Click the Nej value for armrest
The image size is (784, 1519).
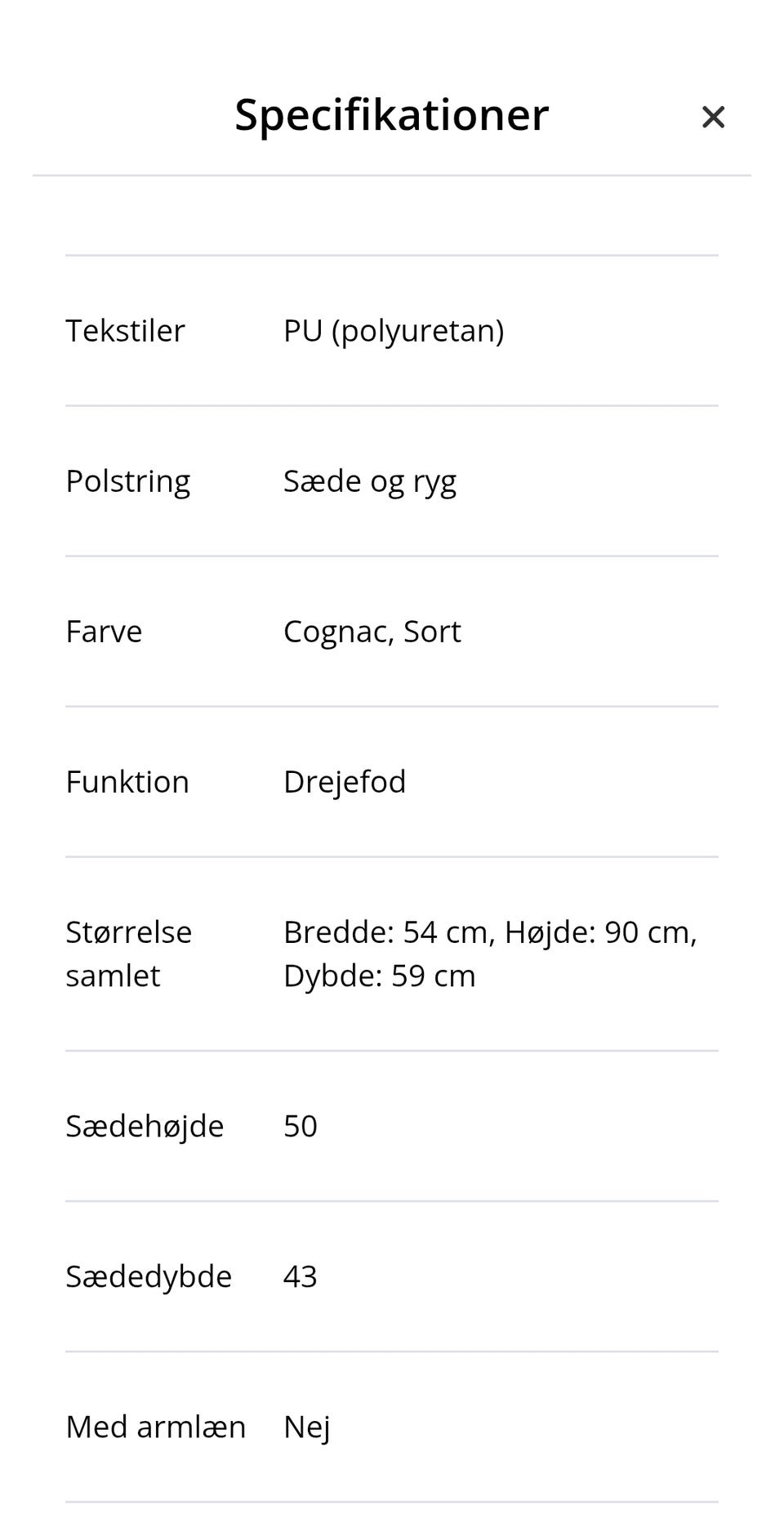[306, 1426]
